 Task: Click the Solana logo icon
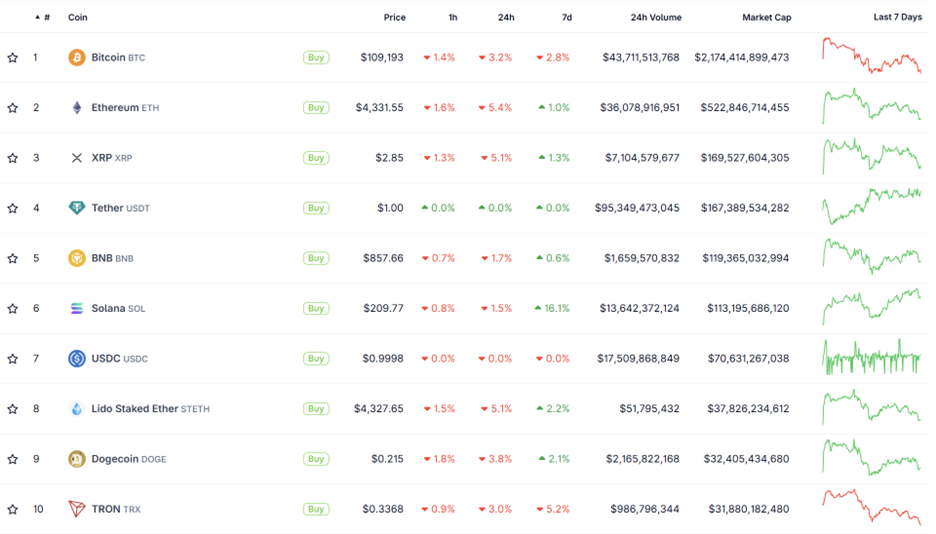coord(76,308)
